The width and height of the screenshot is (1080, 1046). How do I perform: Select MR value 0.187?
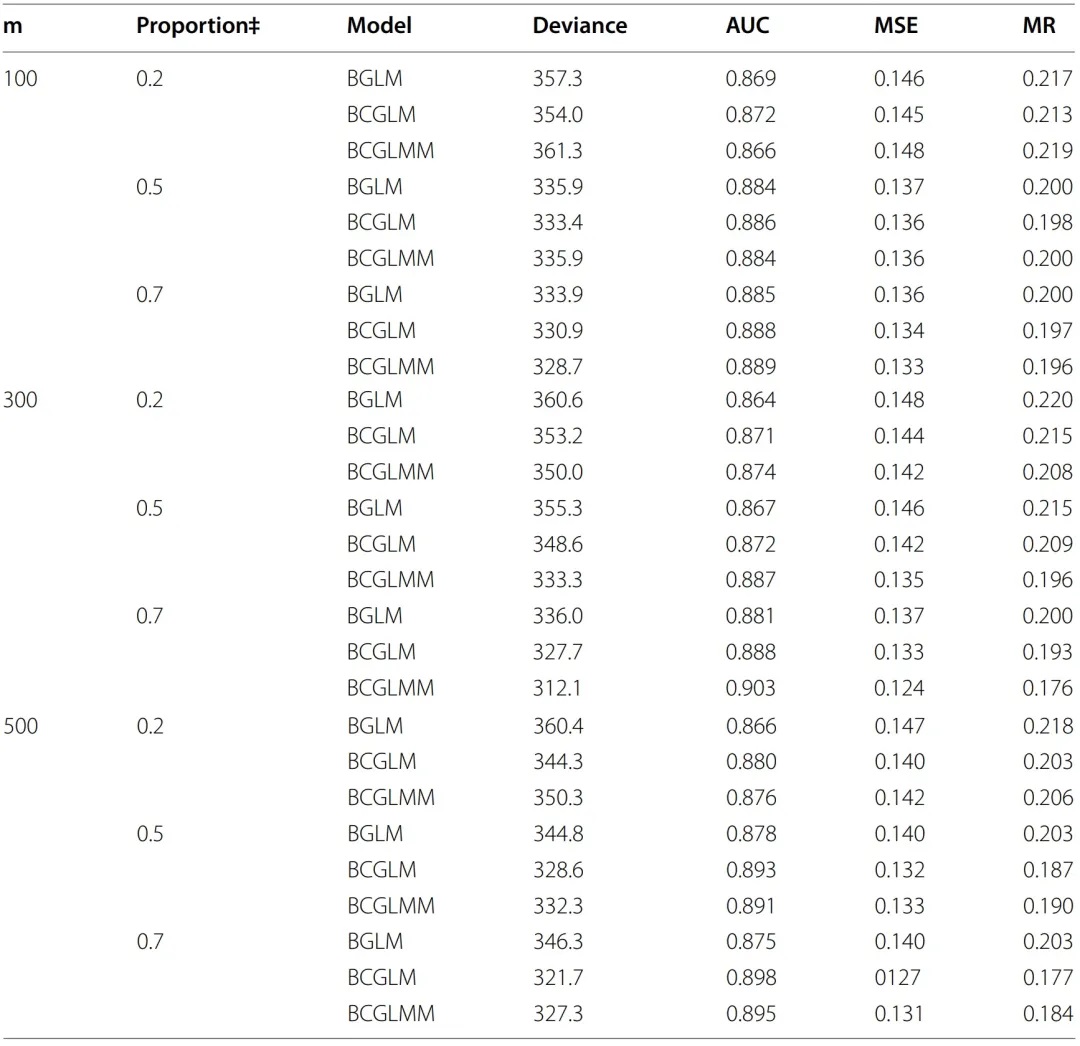pos(1048,870)
